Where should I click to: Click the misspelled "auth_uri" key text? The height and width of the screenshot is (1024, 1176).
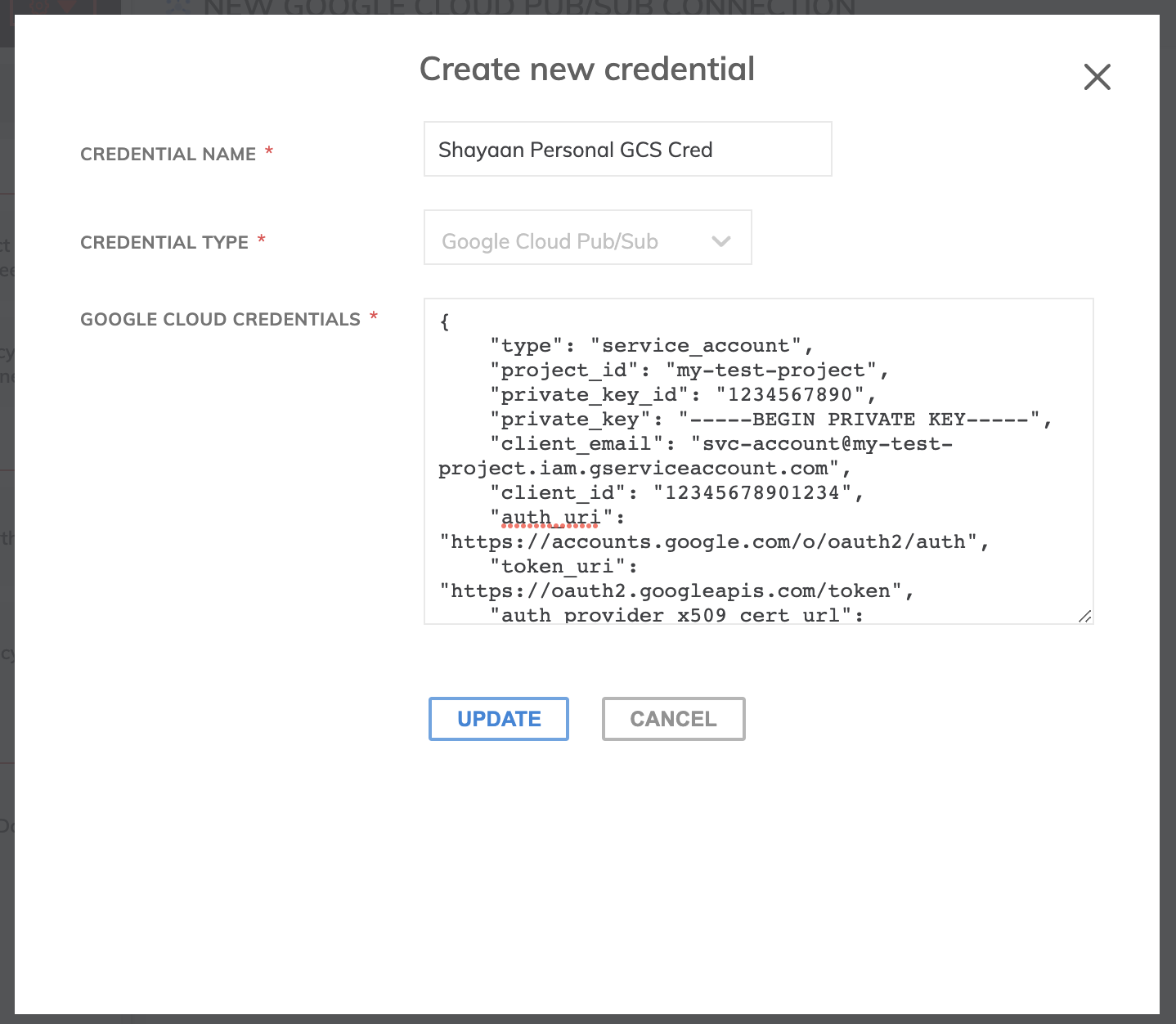click(x=550, y=518)
